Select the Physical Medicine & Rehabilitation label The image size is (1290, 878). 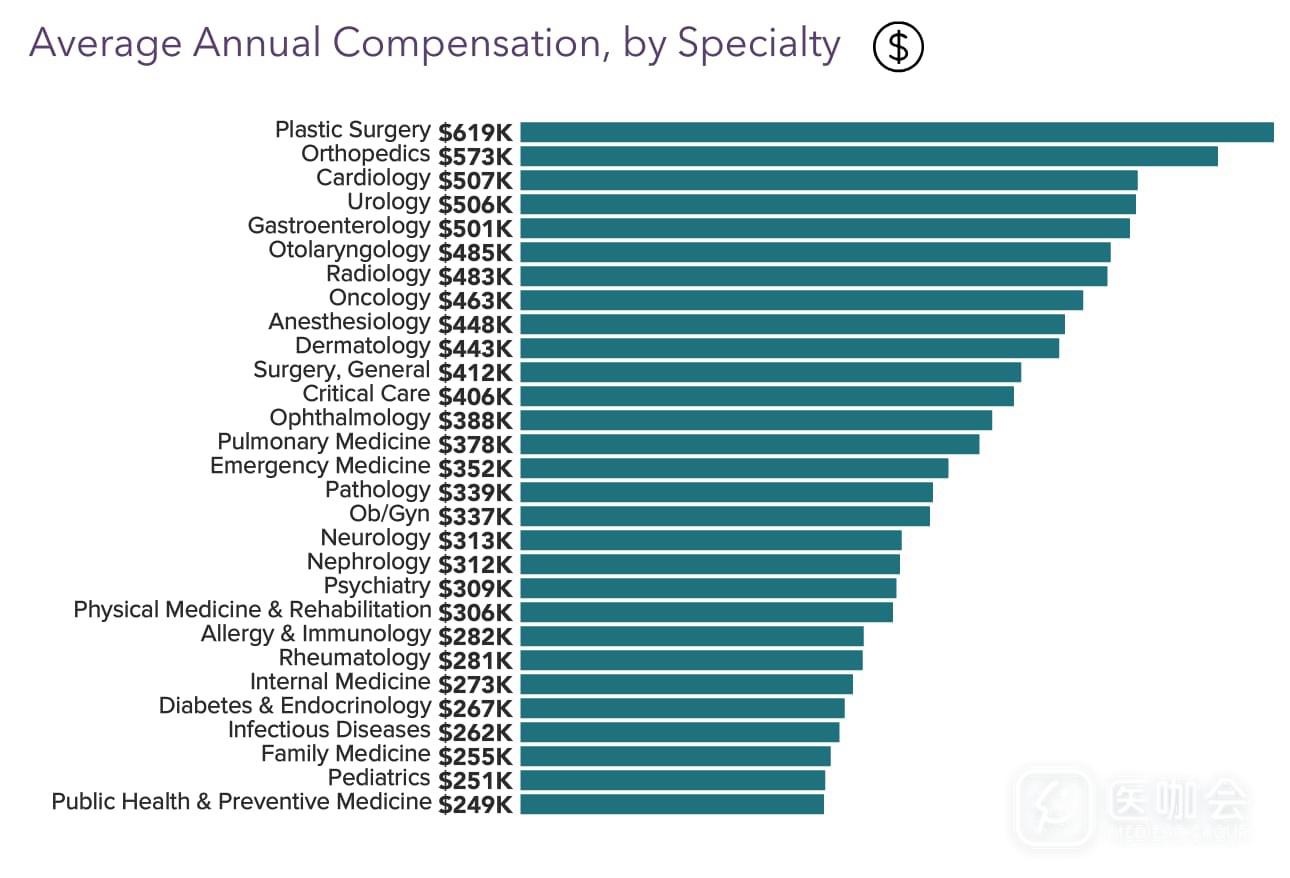click(252, 610)
